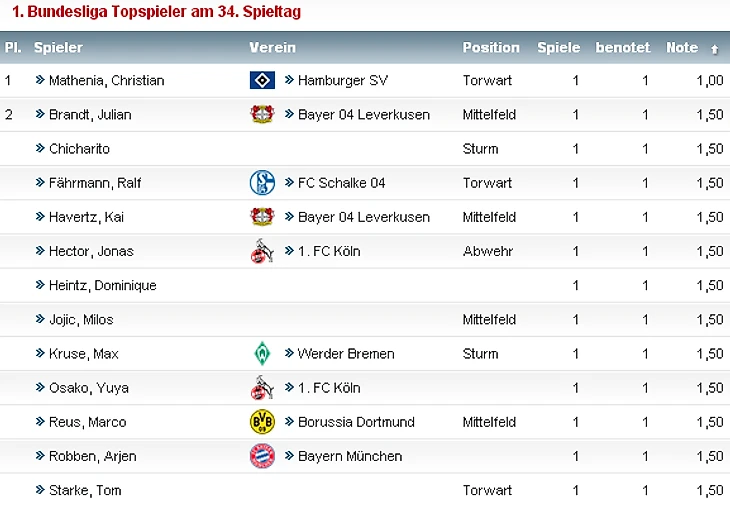Click the Verein column header
Screen dimensions: 730x505
272,47
